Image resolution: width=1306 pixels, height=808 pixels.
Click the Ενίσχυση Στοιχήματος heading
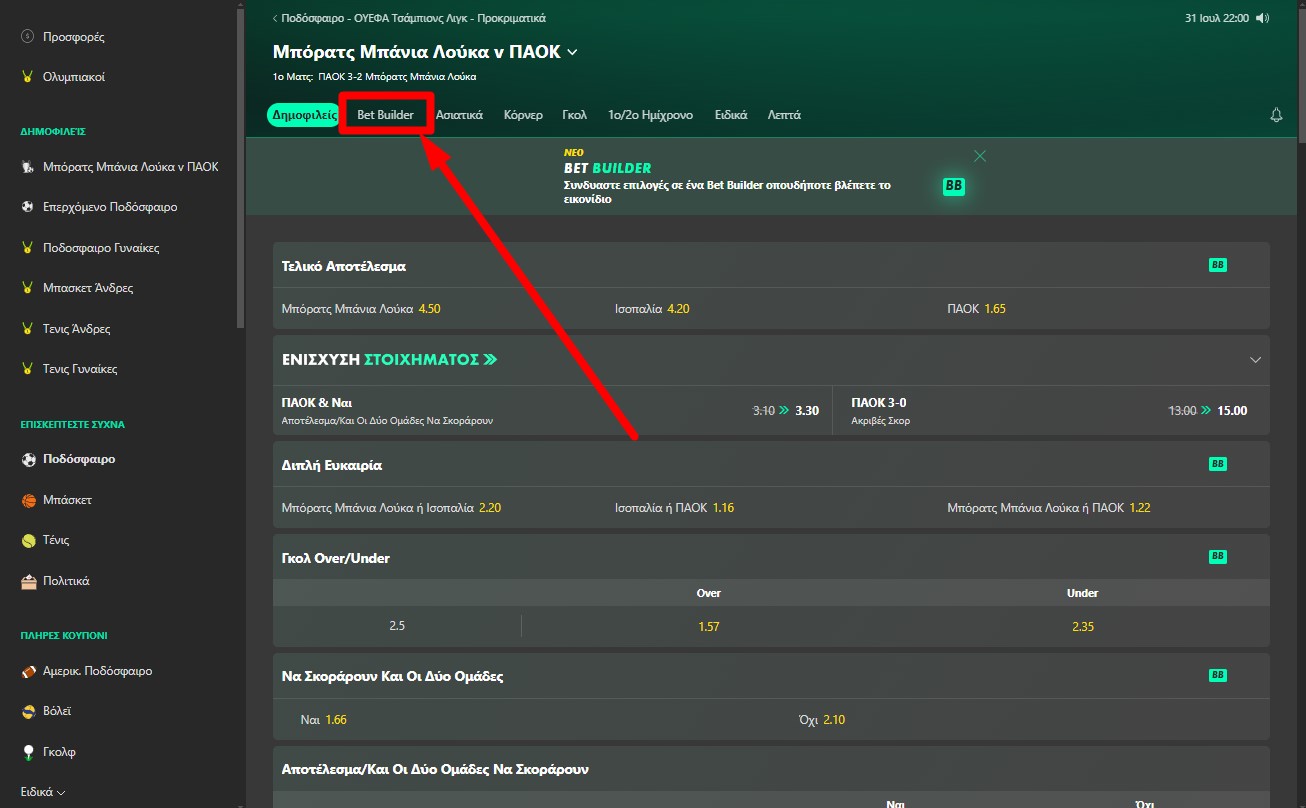click(390, 359)
